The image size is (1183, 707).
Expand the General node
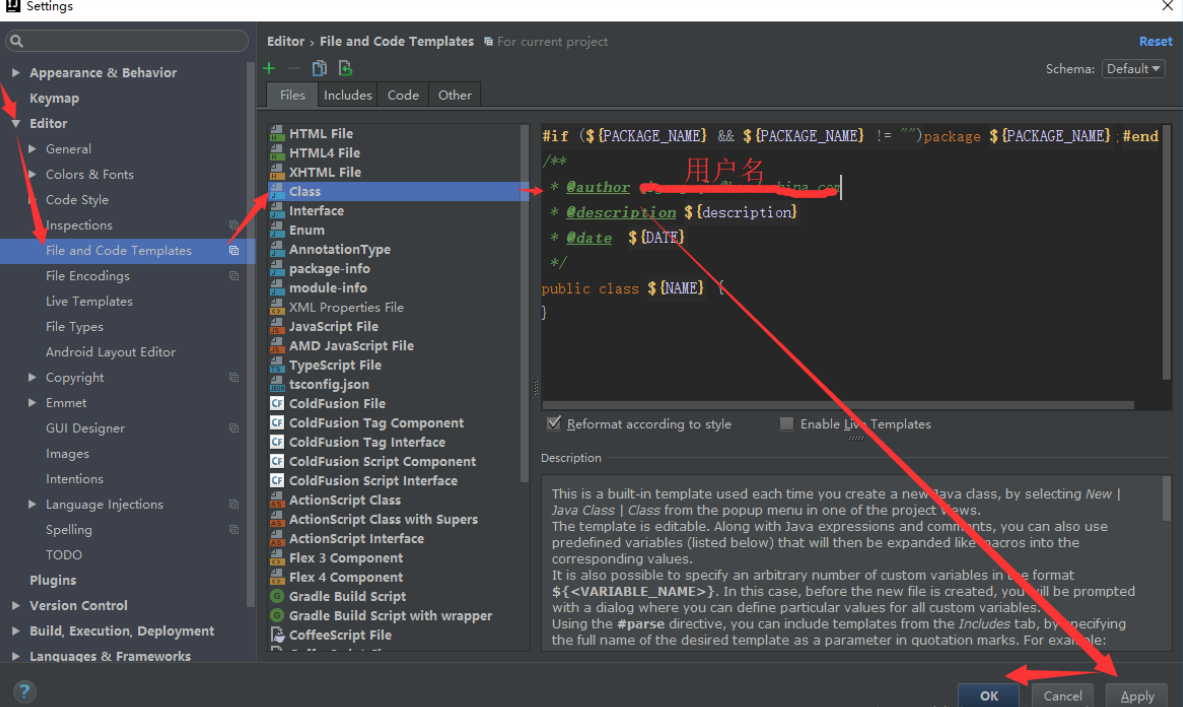point(32,149)
